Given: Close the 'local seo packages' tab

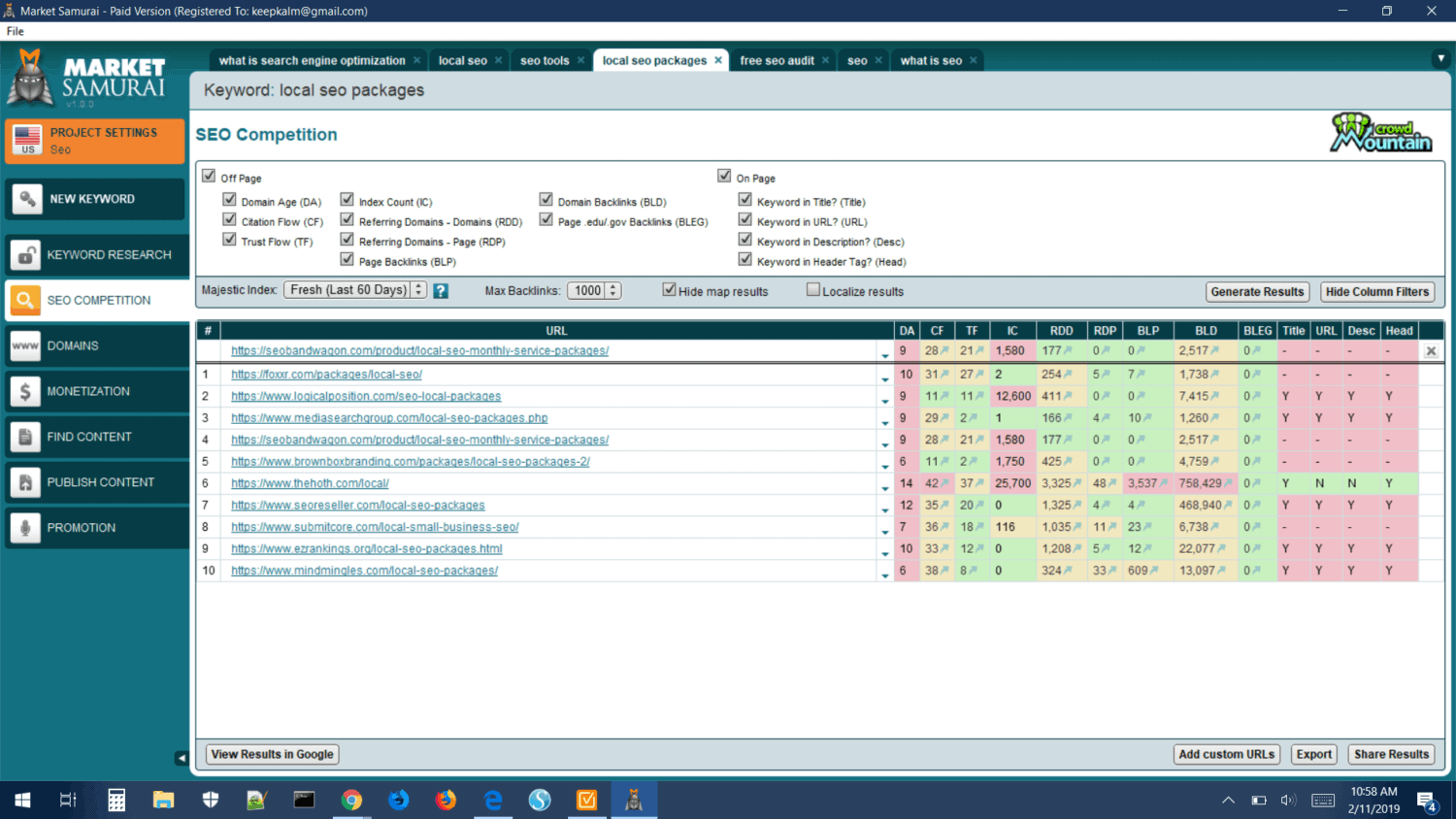Looking at the screenshot, I should click(x=718, y=60).
